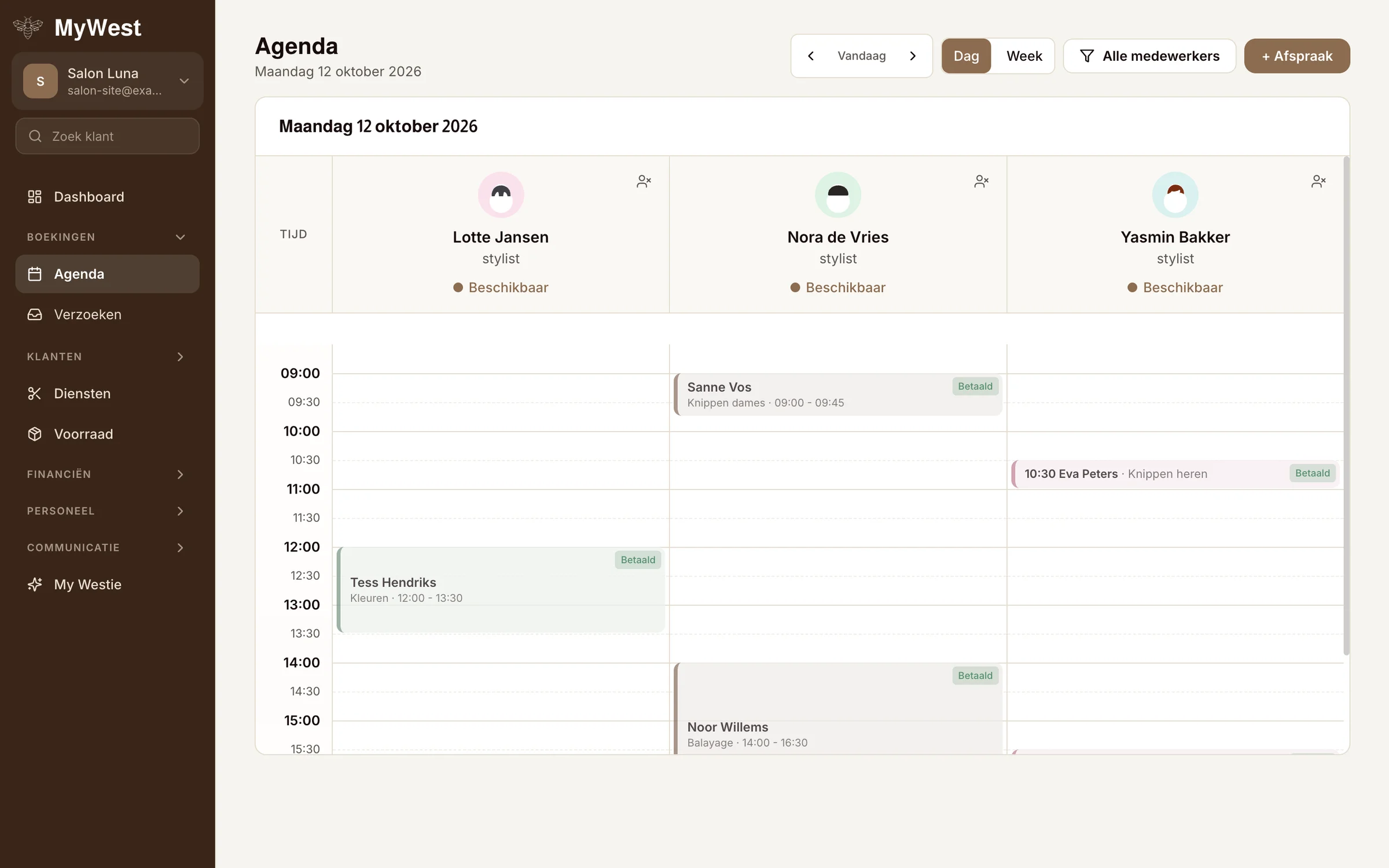The image size is (1389, 868).
Task: Expand the Klanten section
Action: pos(107,356)
